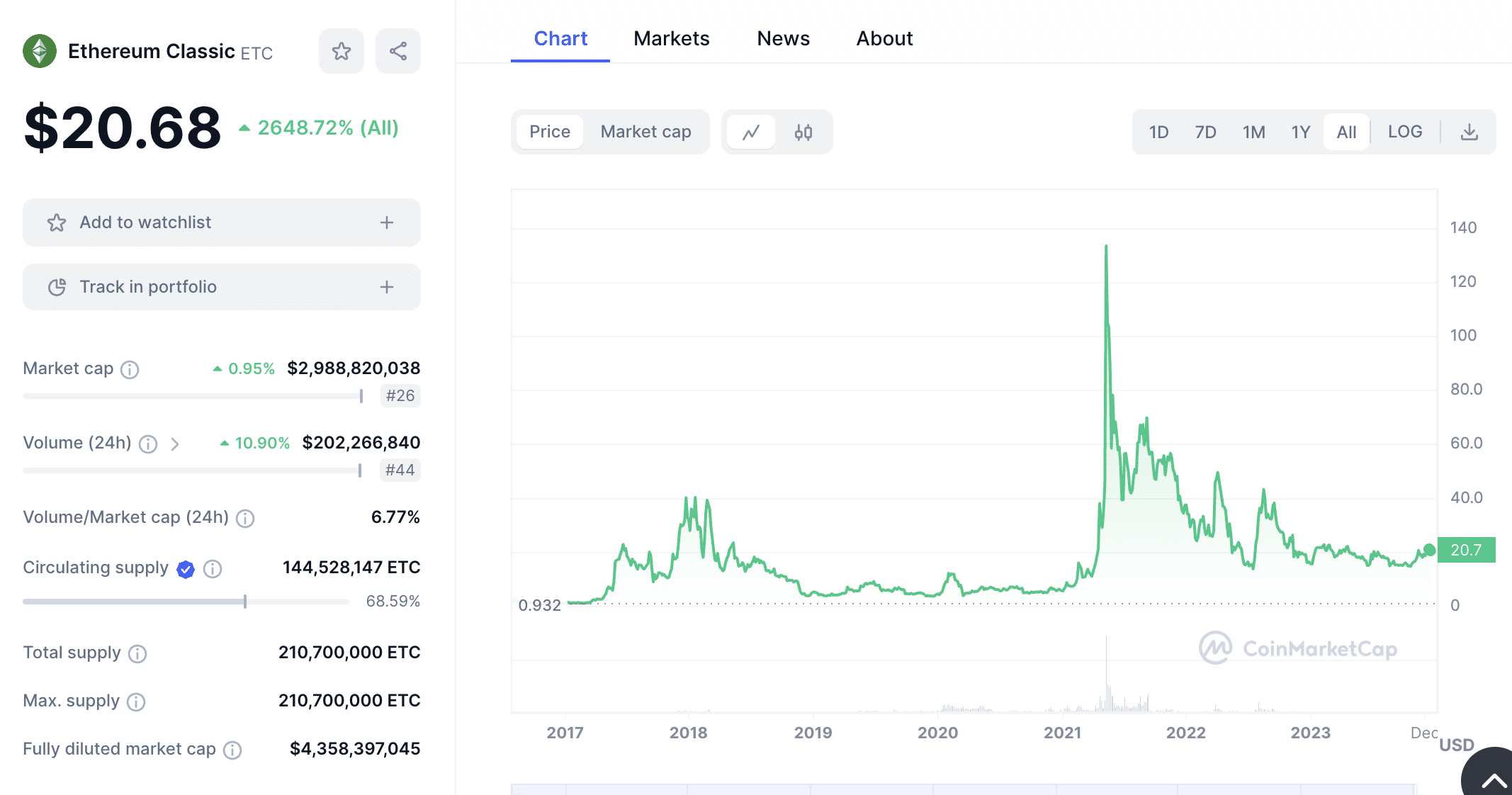Click the 6.77% volume/market cap value
Screen dimensions: 1512x795
coord(395,517)
